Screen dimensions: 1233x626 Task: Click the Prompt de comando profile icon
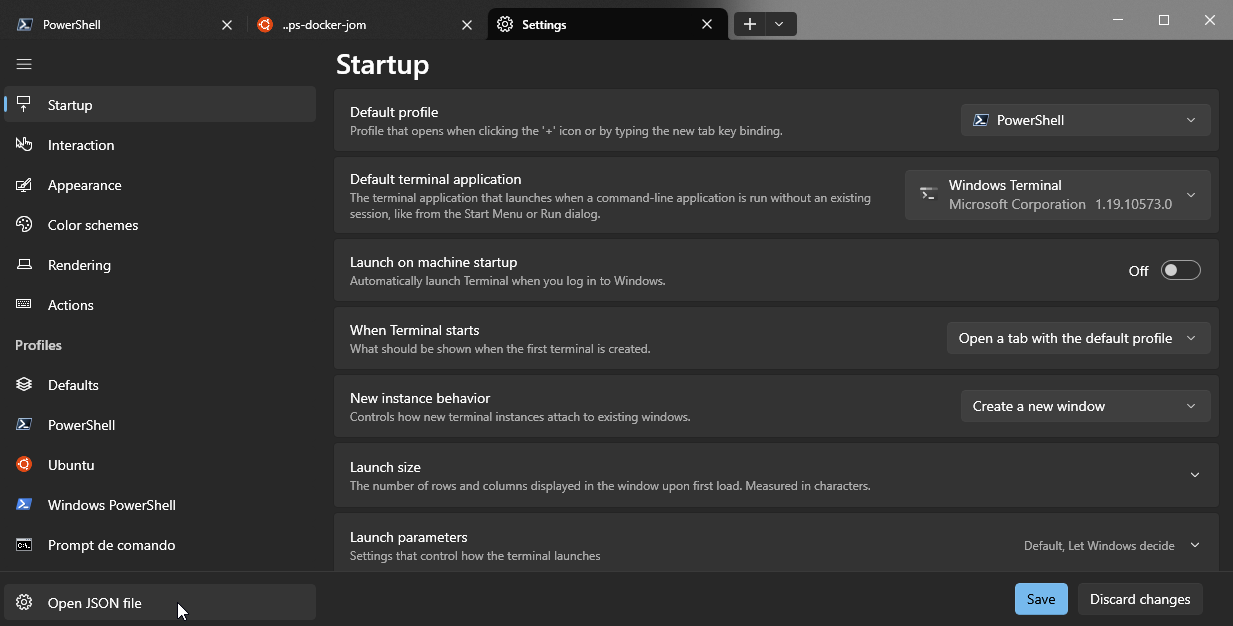(x=24, y=545)
